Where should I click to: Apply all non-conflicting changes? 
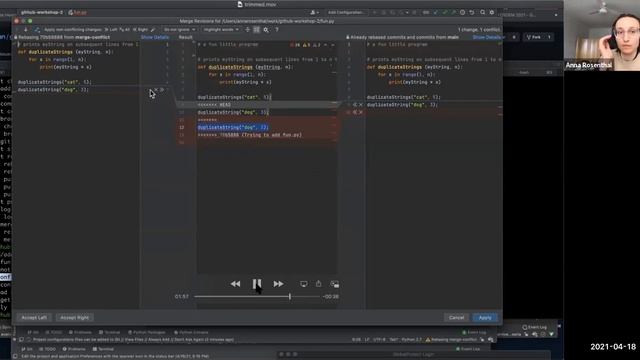click(125, 30)
